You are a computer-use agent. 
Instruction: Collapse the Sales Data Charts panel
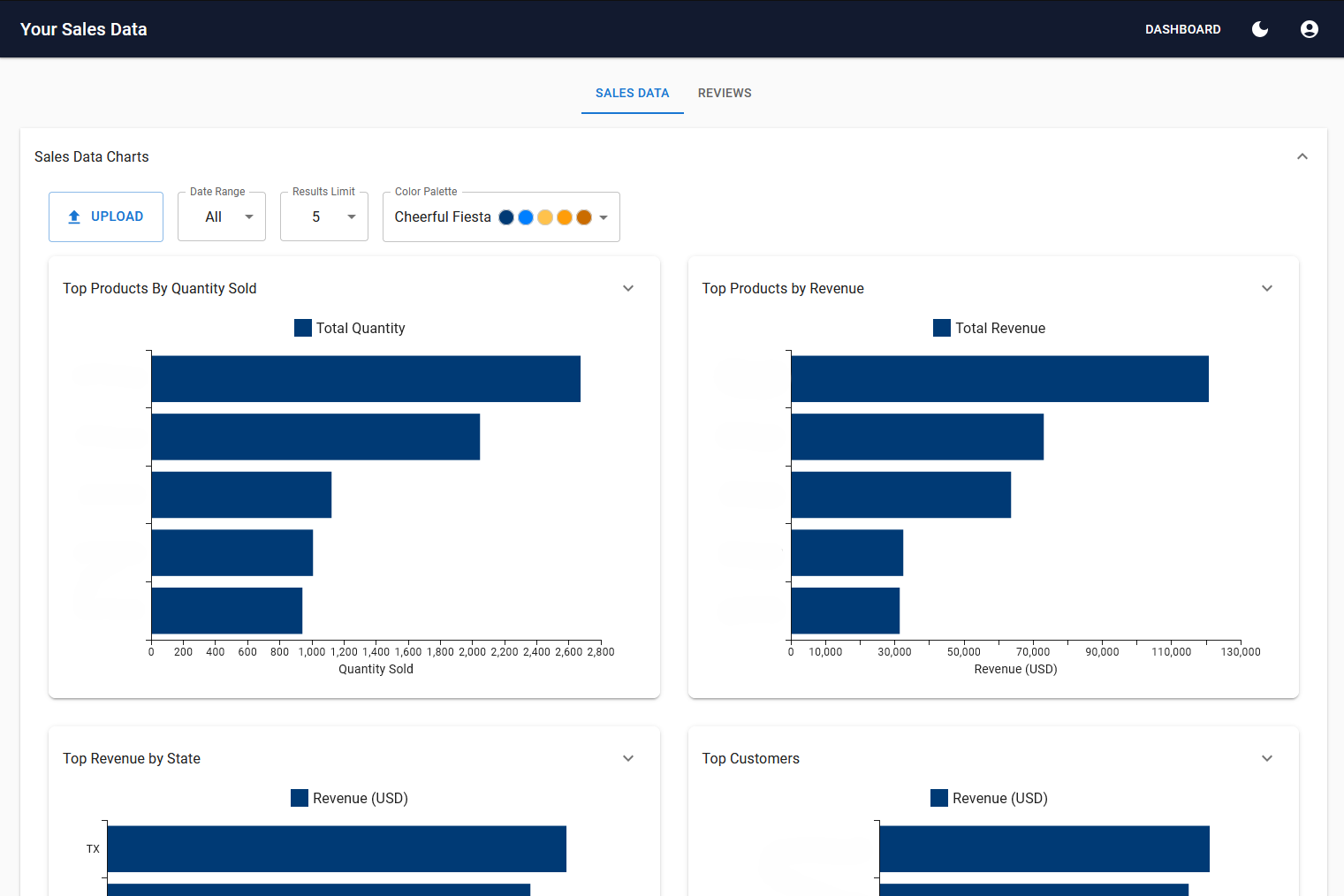point(1302,156)
